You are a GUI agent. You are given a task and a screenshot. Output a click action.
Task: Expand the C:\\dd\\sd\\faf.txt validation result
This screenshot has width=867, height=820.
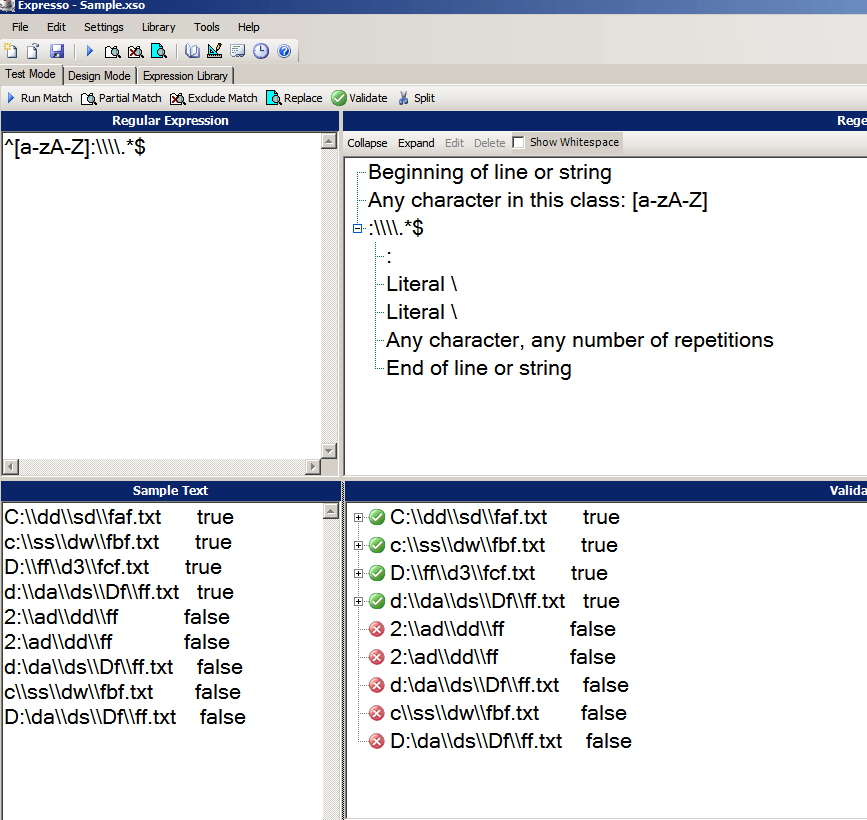pos(358,518)
